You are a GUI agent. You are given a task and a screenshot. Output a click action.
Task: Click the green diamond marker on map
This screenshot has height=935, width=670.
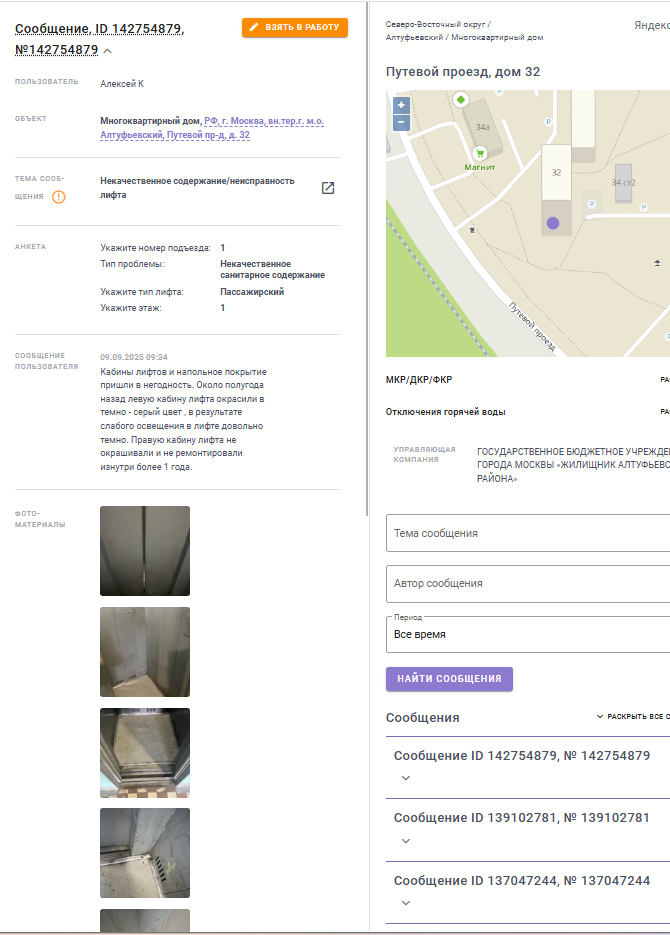click(460, 100)
